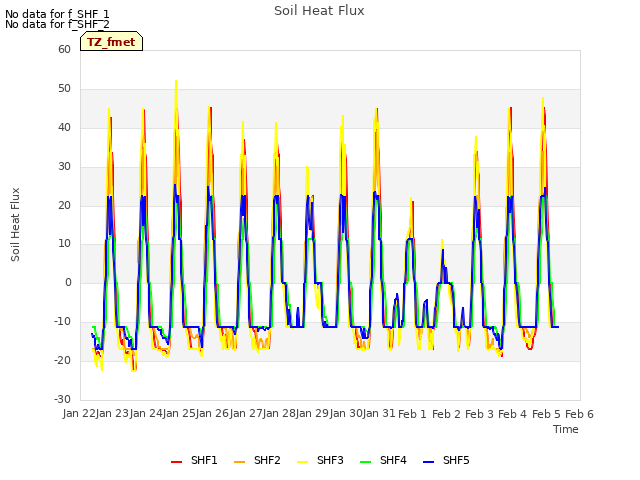
Task: Select the SHF3 legend label
Action: coord(330,460)
